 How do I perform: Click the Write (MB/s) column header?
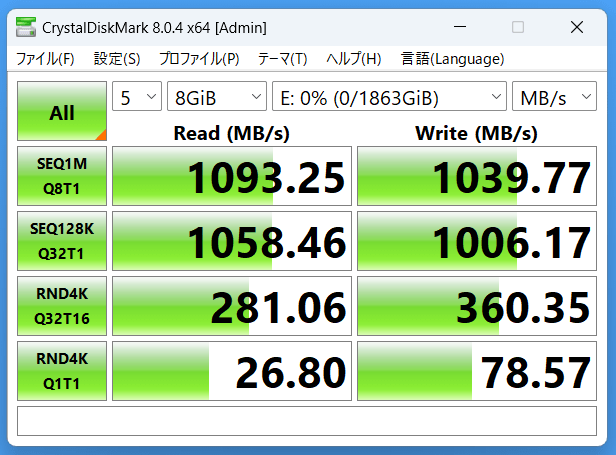point(476,133)
